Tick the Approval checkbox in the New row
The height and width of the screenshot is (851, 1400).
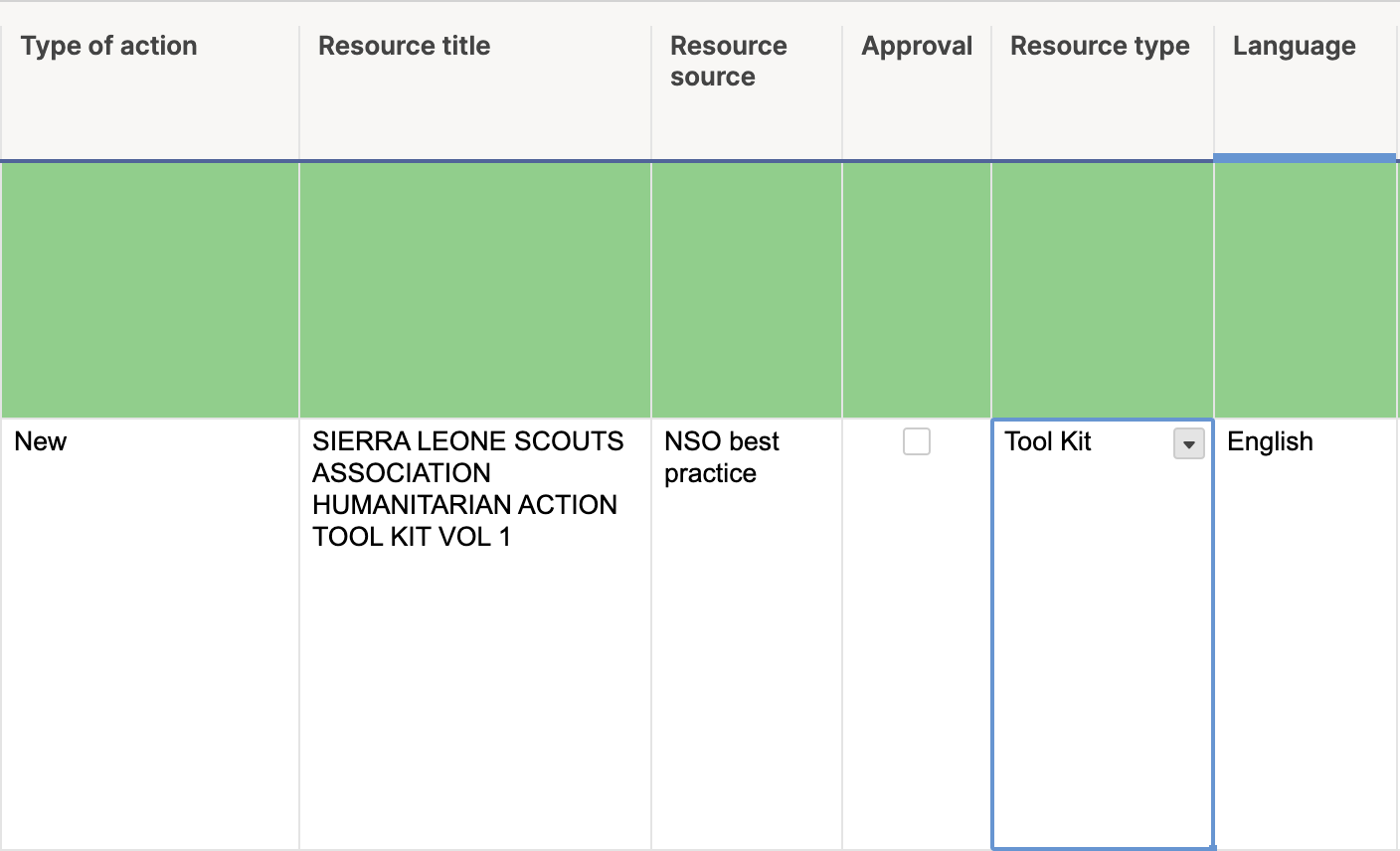(916, 441)
